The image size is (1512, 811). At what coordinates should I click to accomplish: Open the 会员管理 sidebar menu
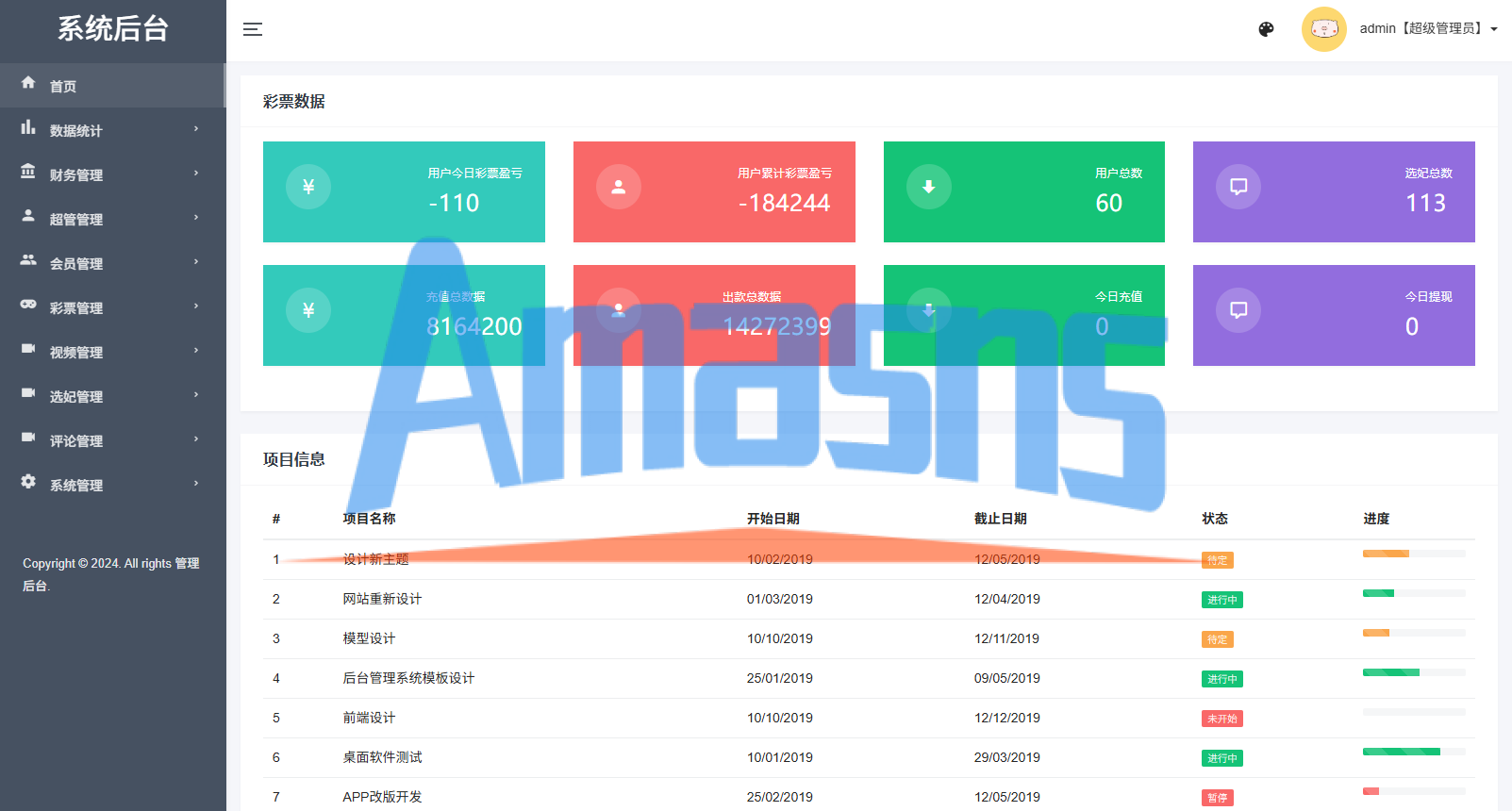(x=112, y=263)
